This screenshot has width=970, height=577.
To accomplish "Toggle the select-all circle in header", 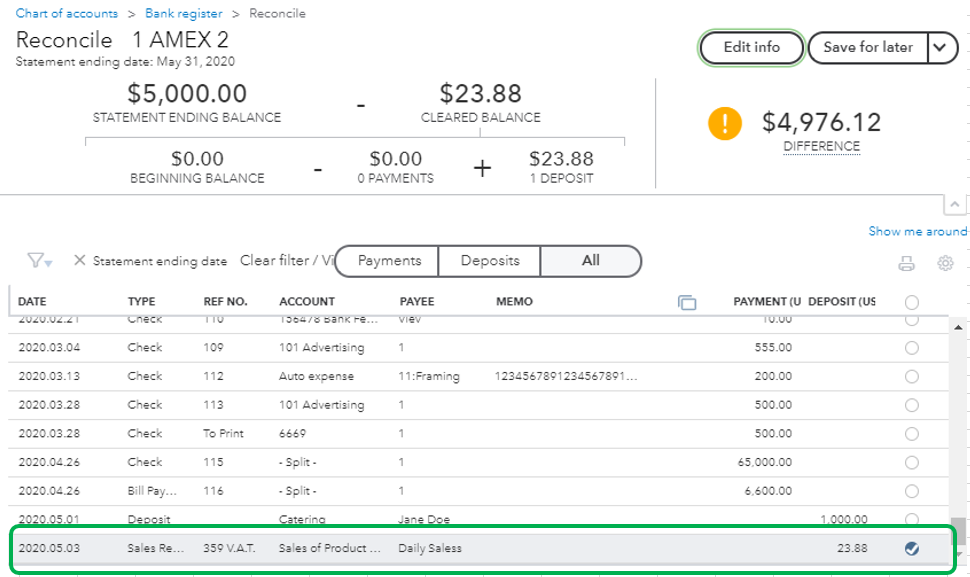I will (911, 302).
